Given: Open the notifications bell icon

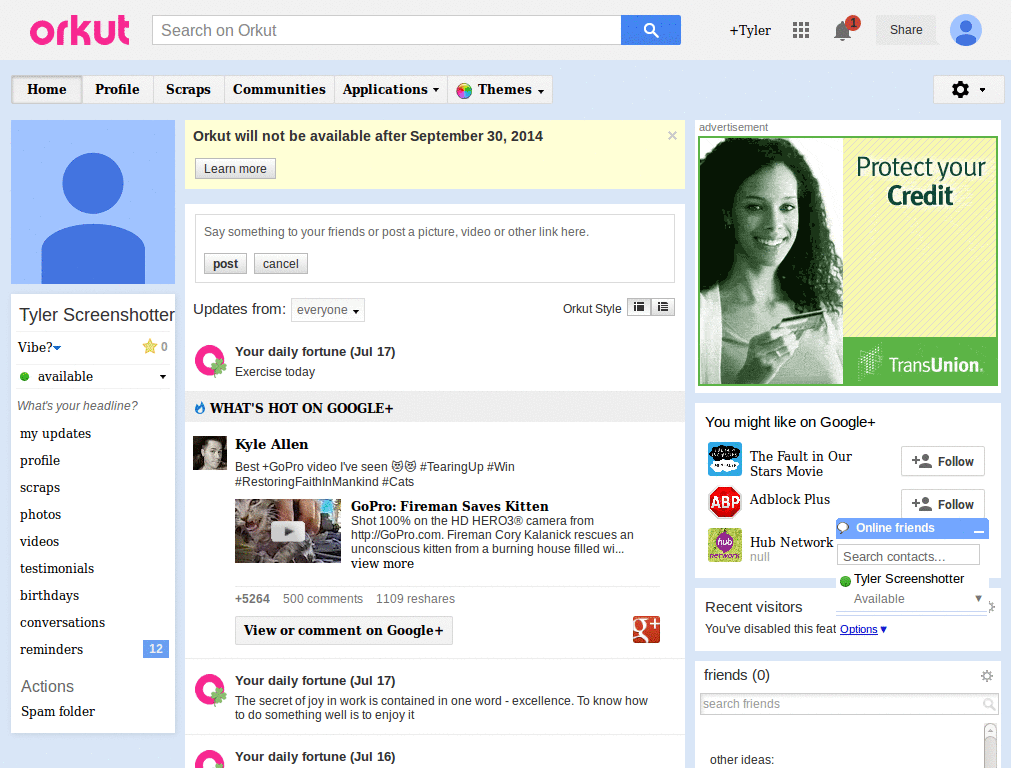Looking at the screenshot, I should (x=843, y=31).
